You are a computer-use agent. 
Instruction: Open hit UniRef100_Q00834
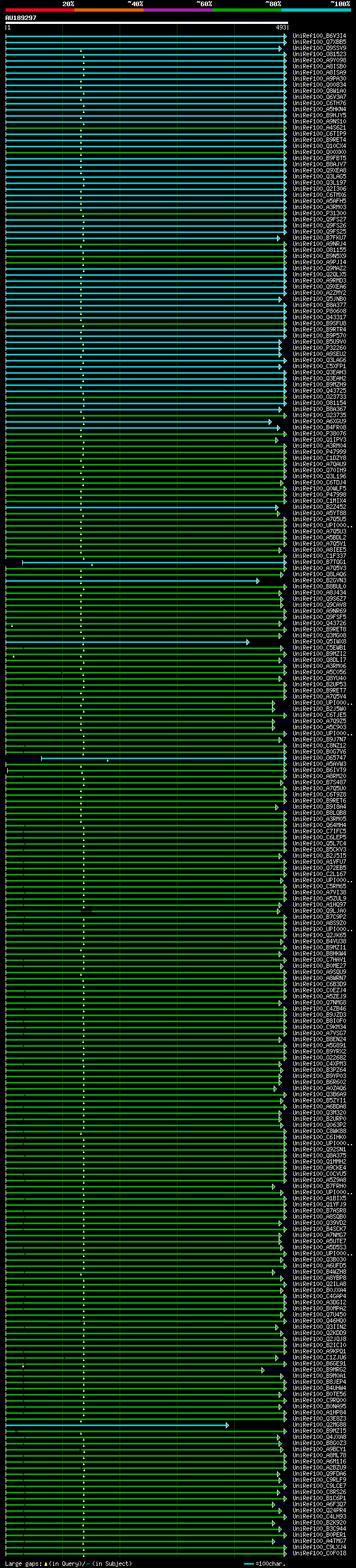click(319, 85)
